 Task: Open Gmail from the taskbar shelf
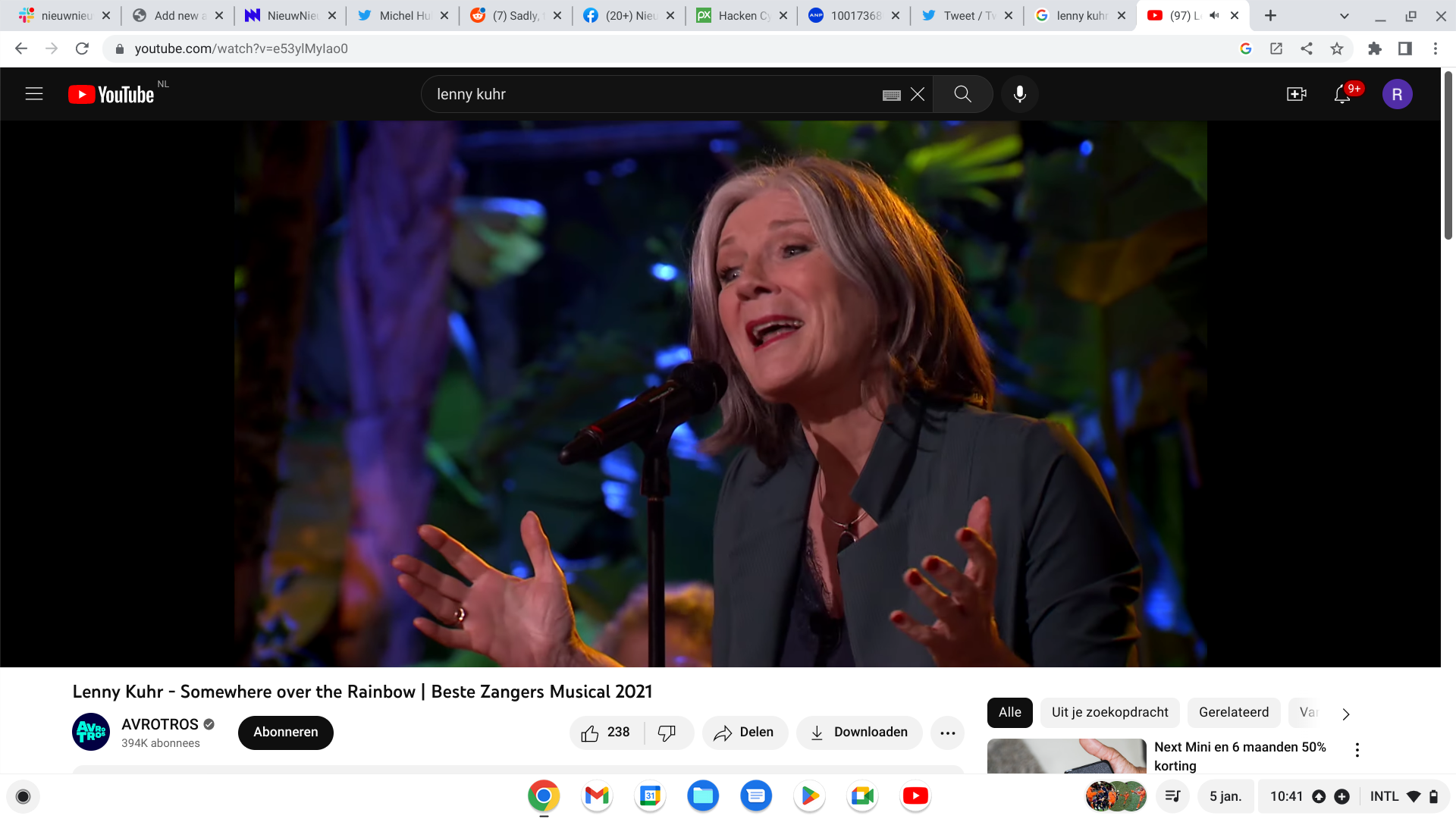point(597,795)
